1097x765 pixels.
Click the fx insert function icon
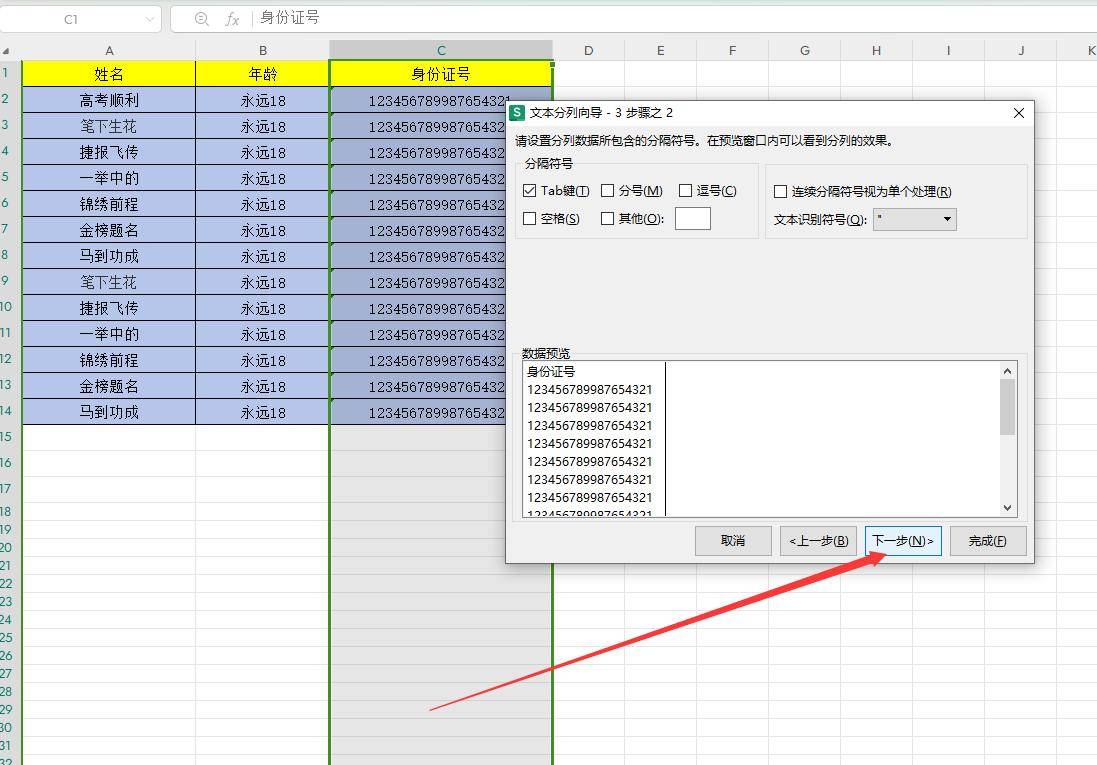(x=232, y=19)
